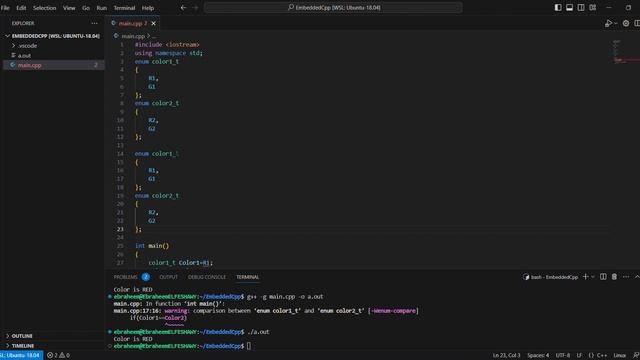Click the 'int main()' line of code
Screen dimensions: 640x360
(x=152, y=246)
